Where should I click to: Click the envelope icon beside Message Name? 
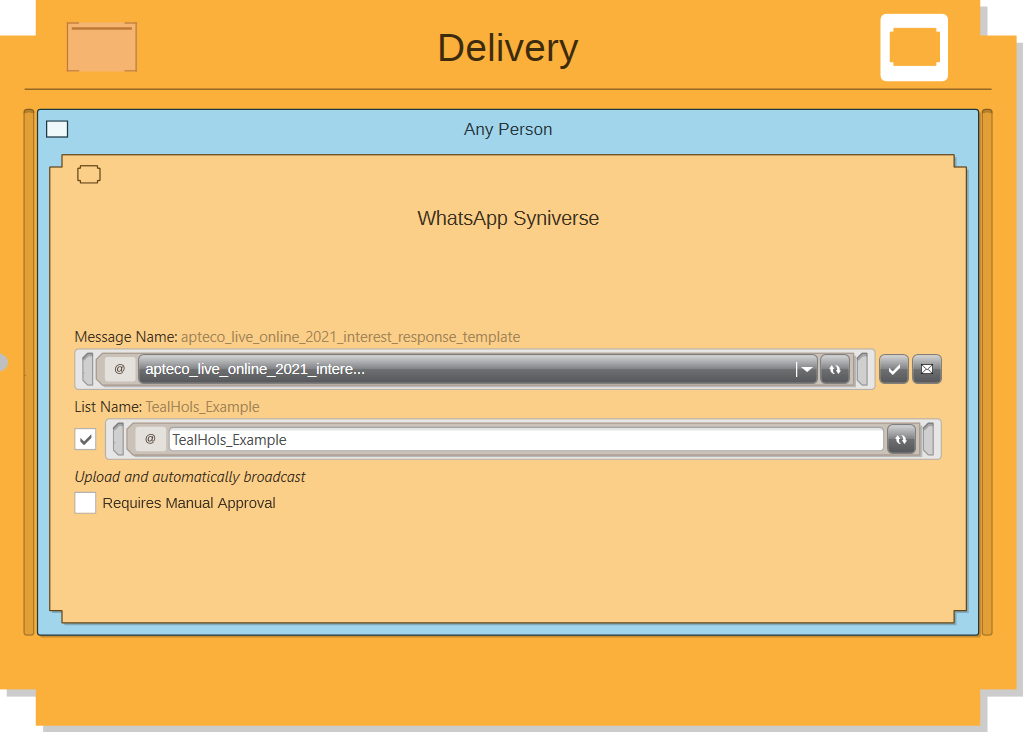coord(926,369)
